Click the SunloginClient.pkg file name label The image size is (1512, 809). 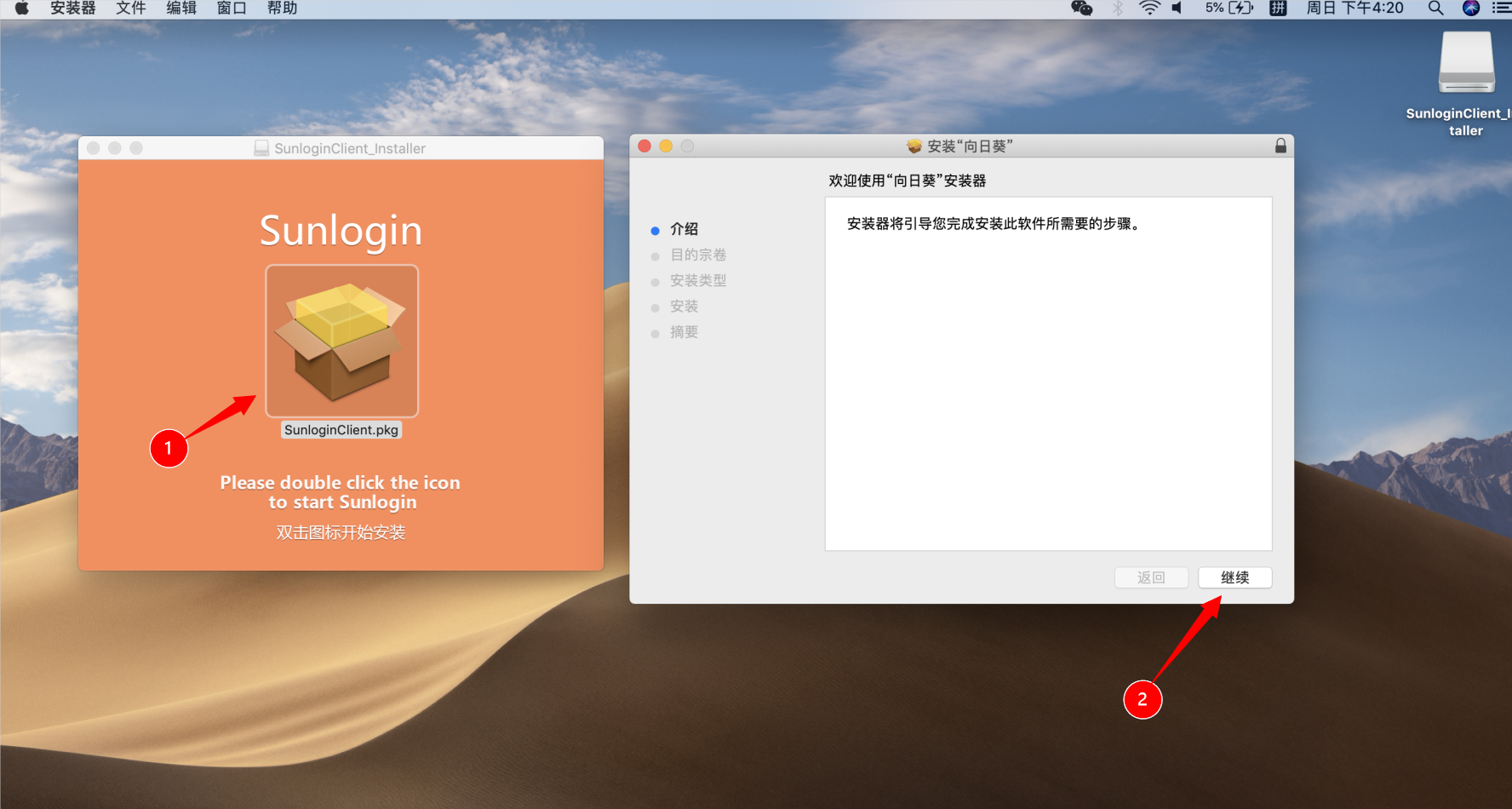[341, 430]
